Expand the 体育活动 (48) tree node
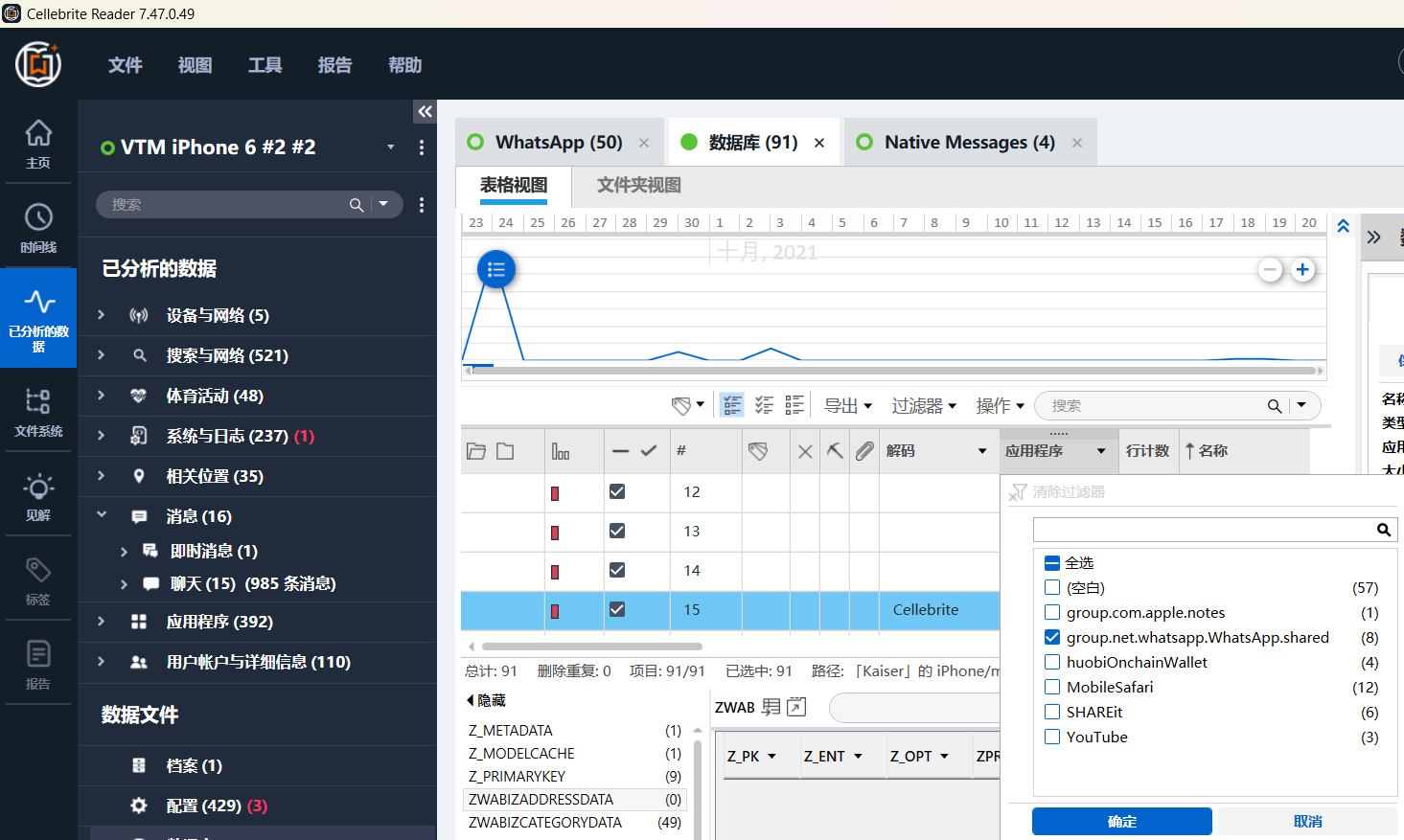Screen dimensions: 1404x840 [101, 396]
